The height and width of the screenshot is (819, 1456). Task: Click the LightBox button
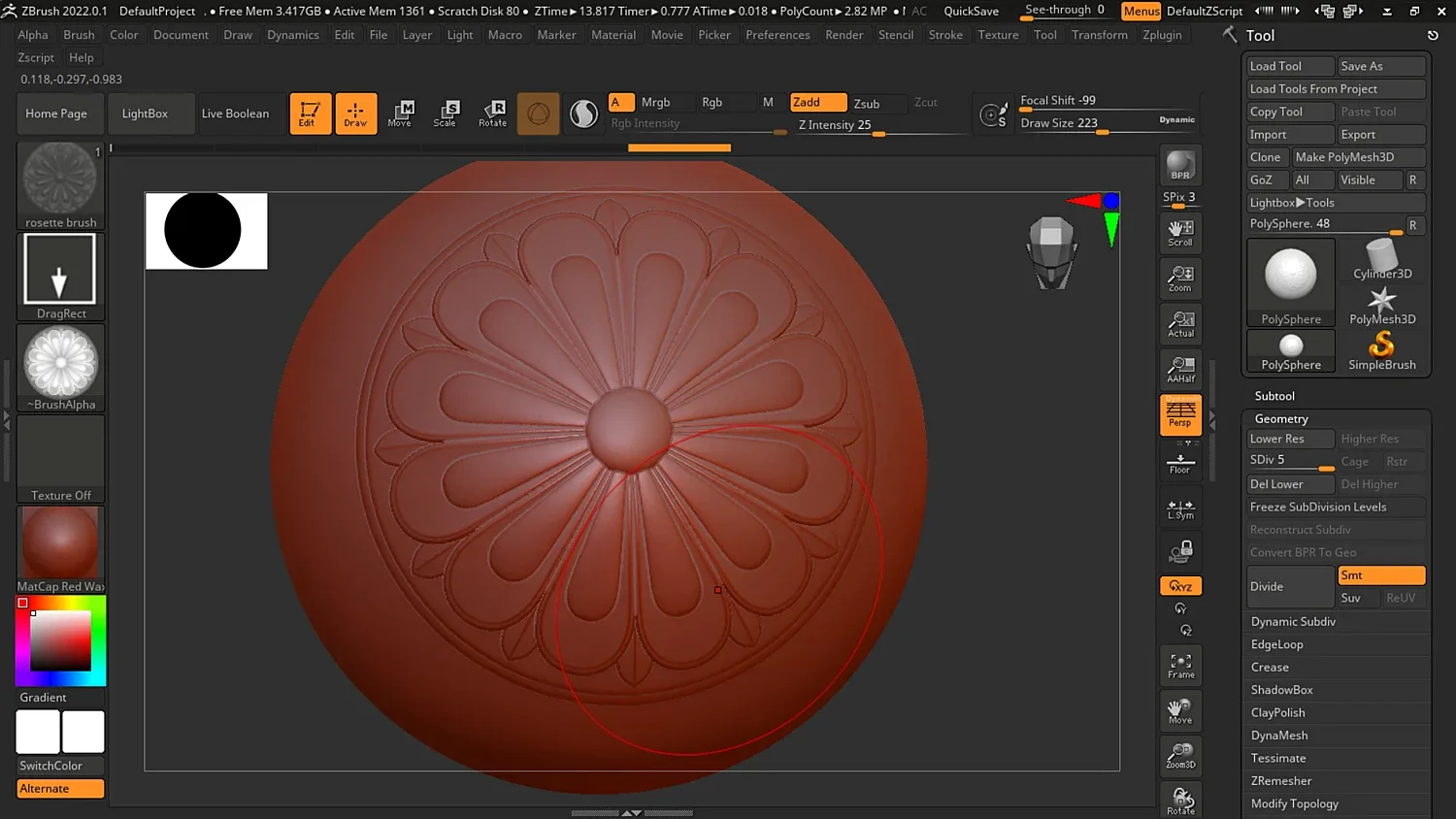click(x=145, y=114)
